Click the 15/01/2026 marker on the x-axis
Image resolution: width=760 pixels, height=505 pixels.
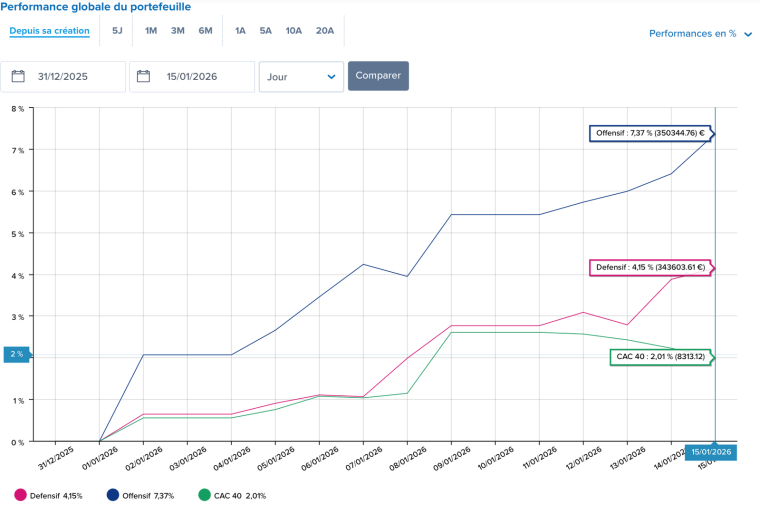(714, 452)
